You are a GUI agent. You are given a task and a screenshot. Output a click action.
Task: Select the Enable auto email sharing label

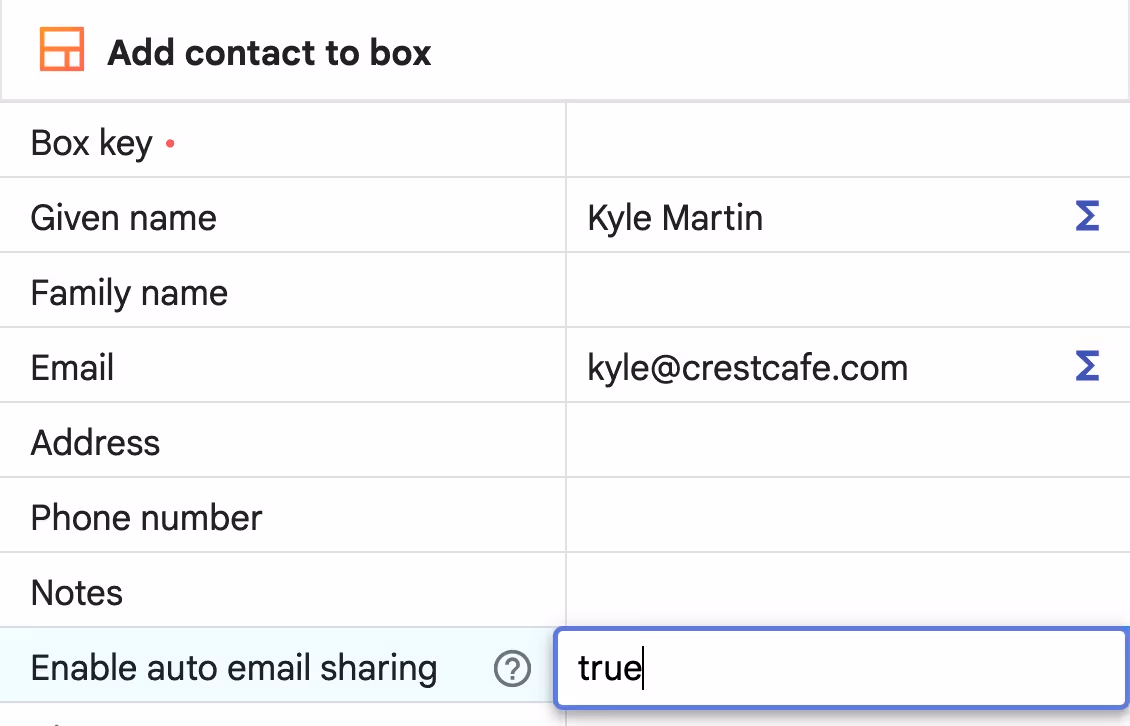coord(233,668)
